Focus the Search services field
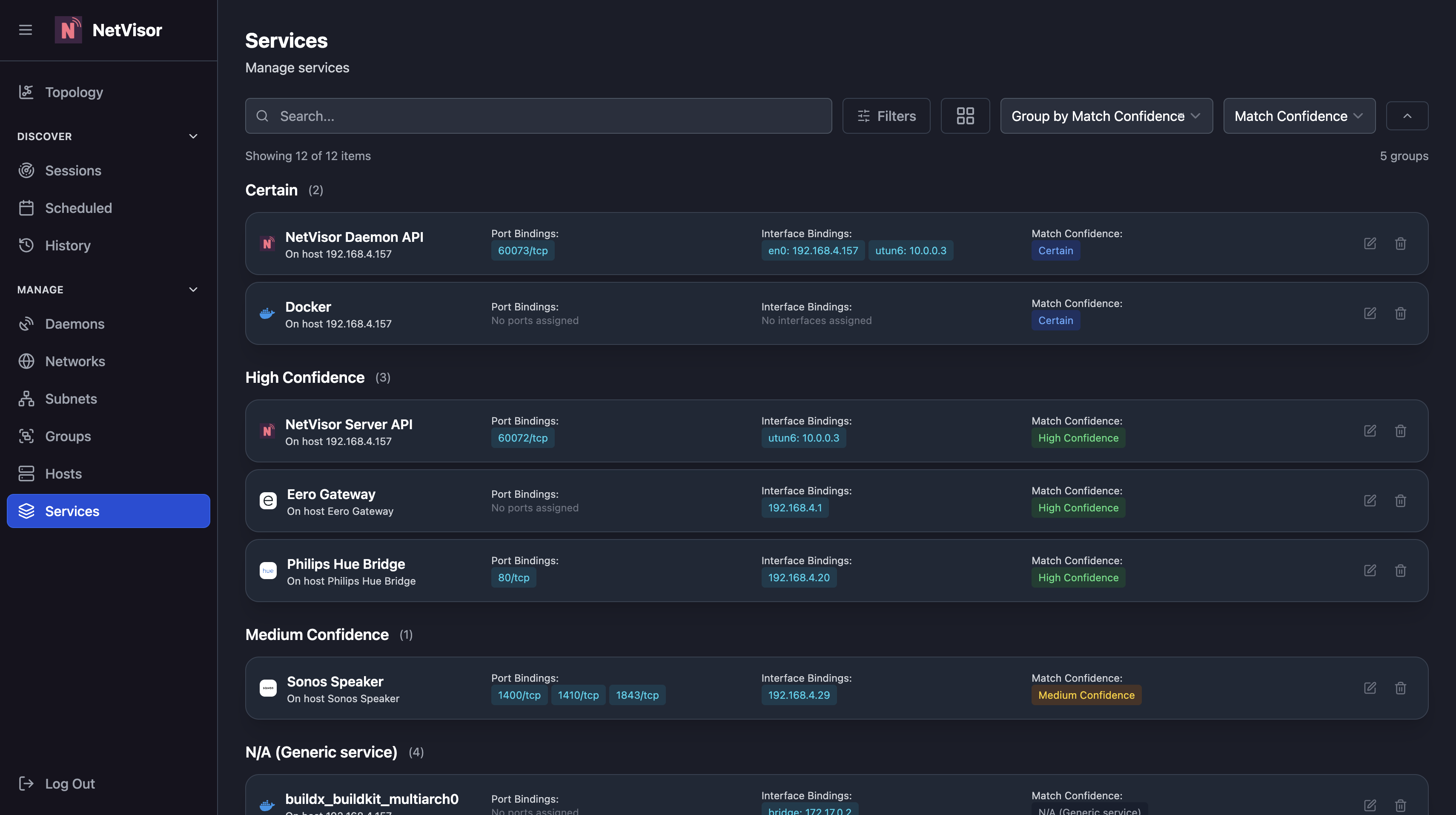 click(538, 116)
